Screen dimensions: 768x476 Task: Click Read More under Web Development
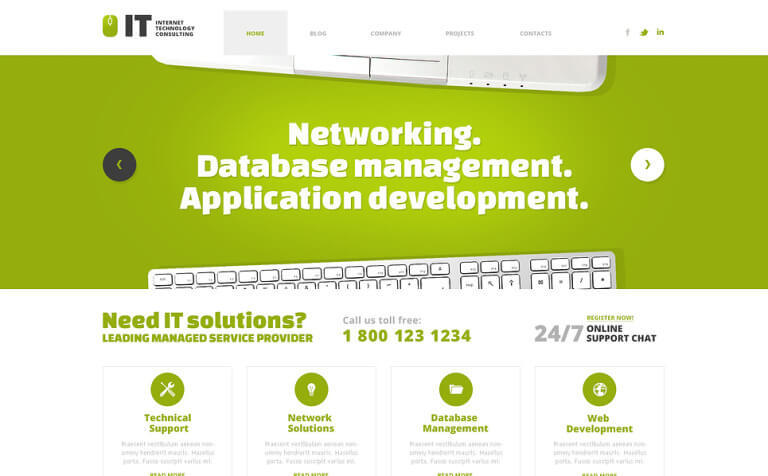599,474
